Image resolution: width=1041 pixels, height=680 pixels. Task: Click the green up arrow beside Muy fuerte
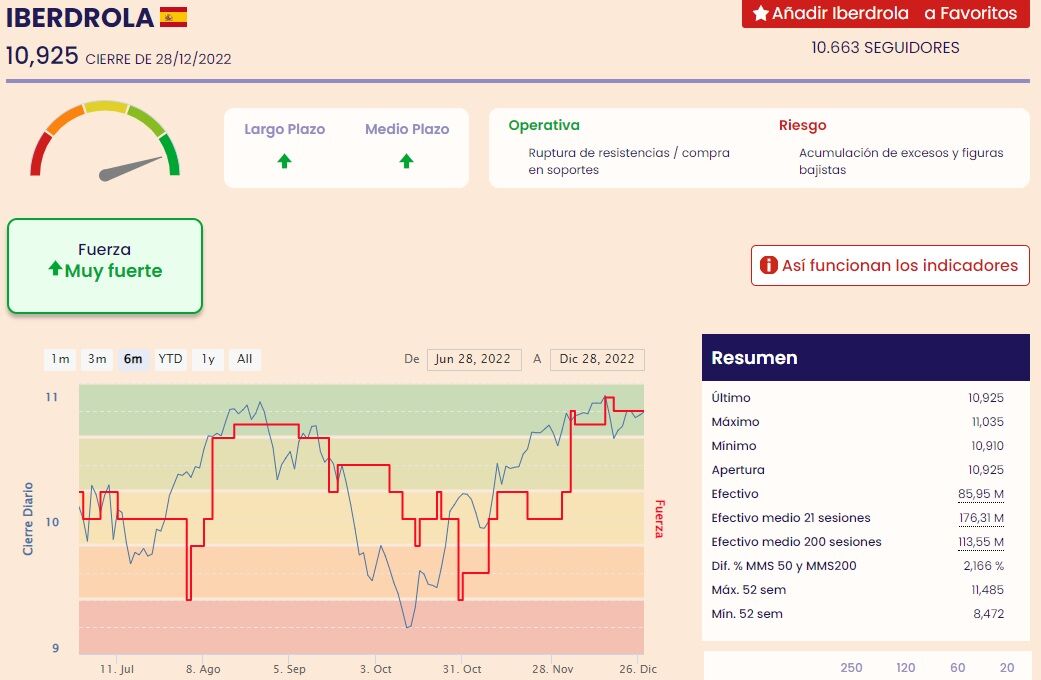[x=55, y=268]
